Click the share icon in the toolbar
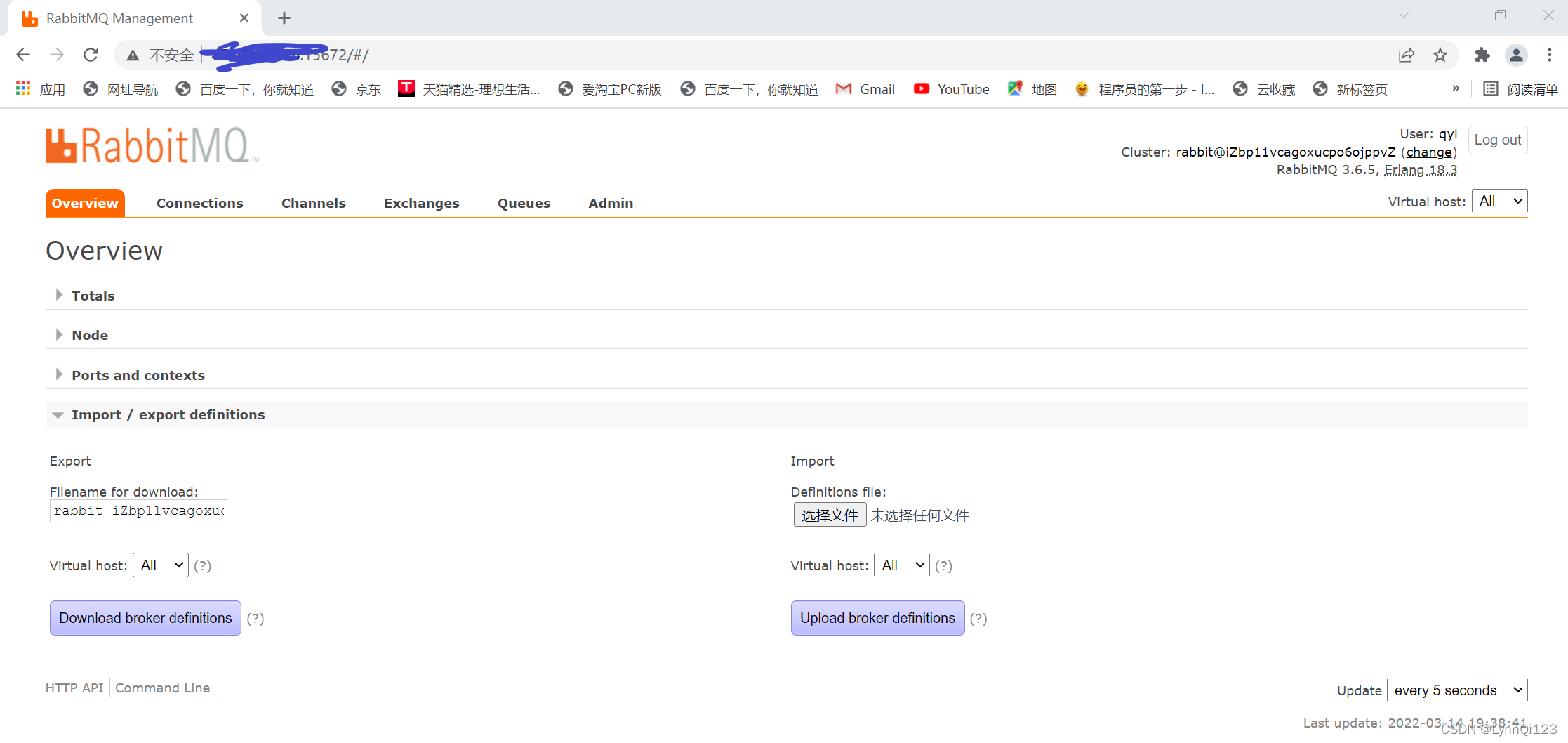 (1407, 54)
